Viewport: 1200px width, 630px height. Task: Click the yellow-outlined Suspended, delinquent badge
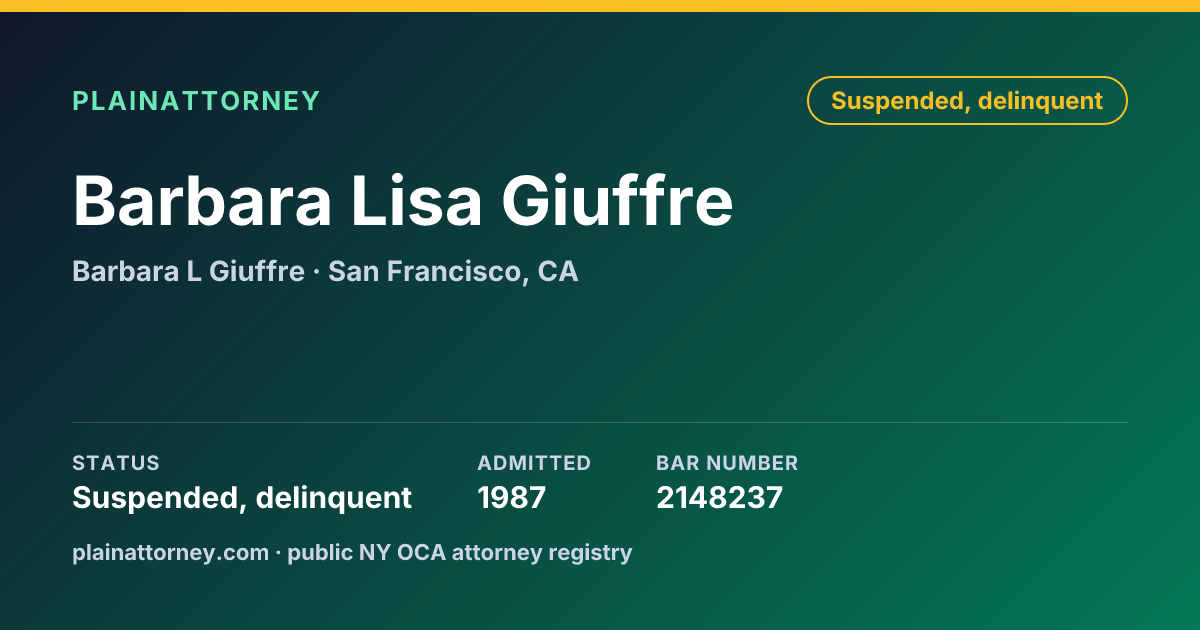coord(967,100)
